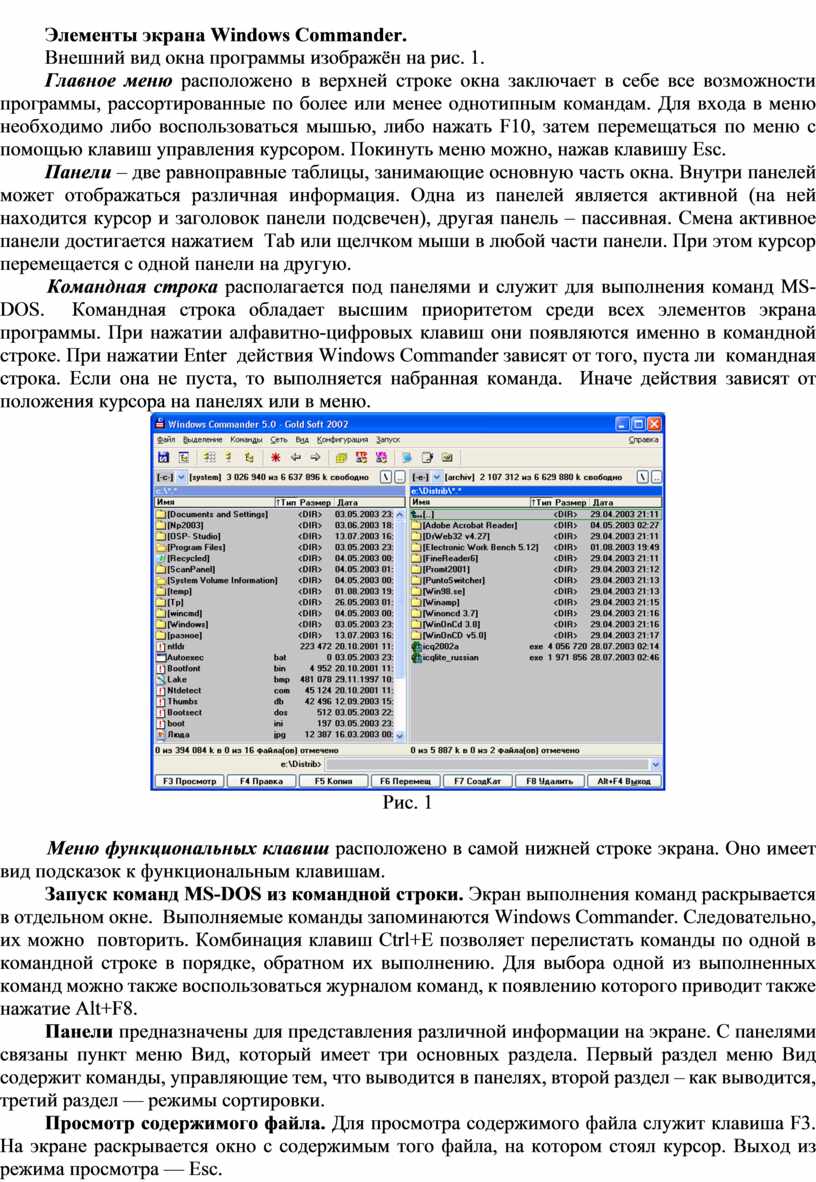Click the F3 Просмотр button
The width and height of the screenshot is (816, 1182).
point(189,781)
